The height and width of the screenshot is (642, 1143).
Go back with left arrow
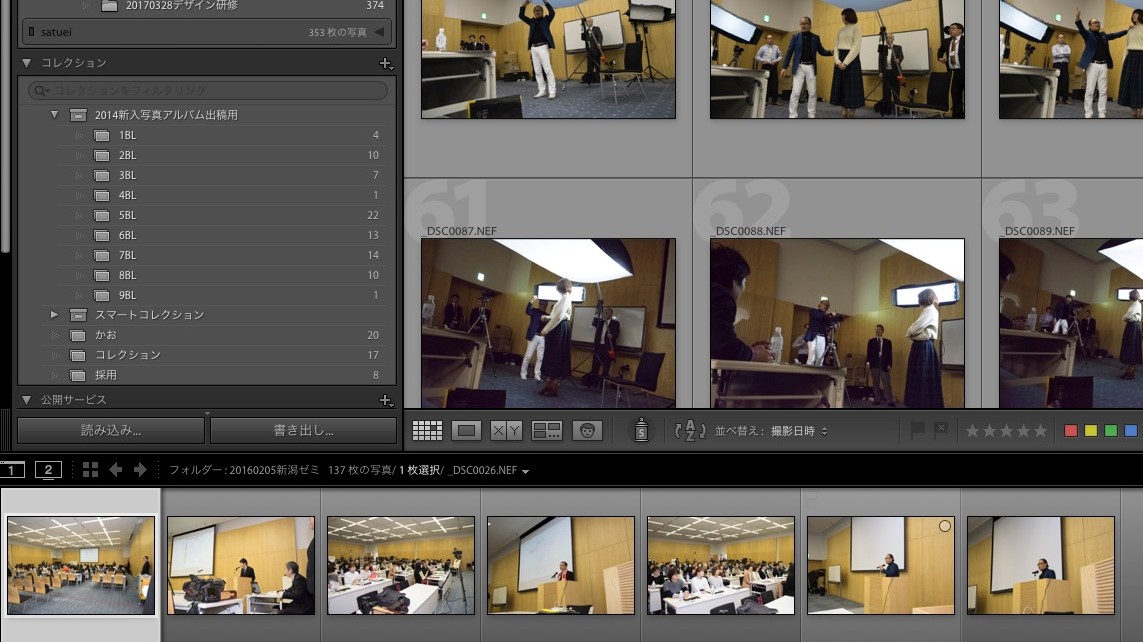pyautogui.click(x=115, y=470)
